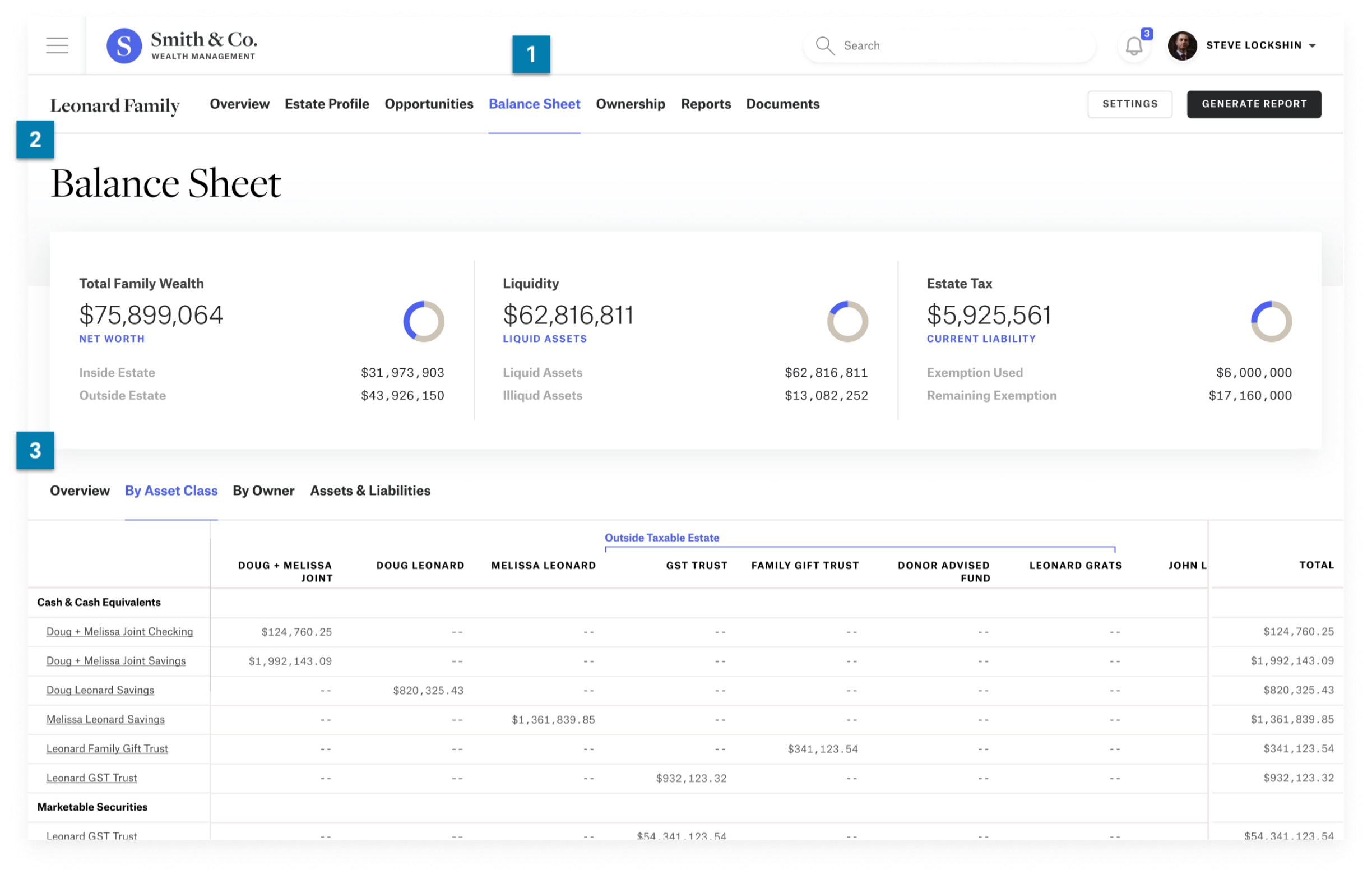Click the Cash & Cash Equivalents section row
Image resolution: width=1372 pixels, height=879 pixels.
click(685, 602)
